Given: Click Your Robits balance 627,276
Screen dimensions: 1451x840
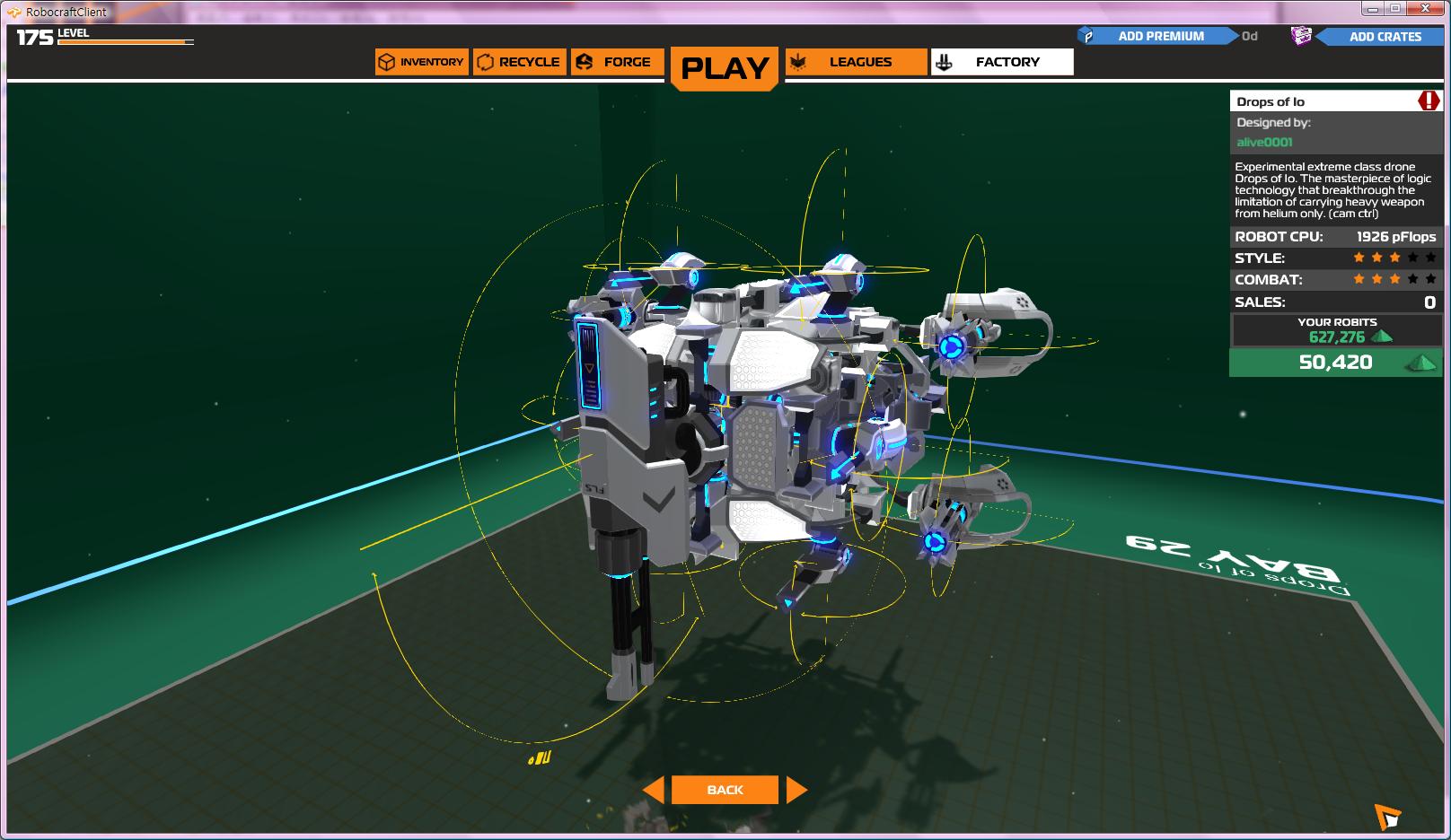Looking at the screenshot, I should [x=1336, y=337].
